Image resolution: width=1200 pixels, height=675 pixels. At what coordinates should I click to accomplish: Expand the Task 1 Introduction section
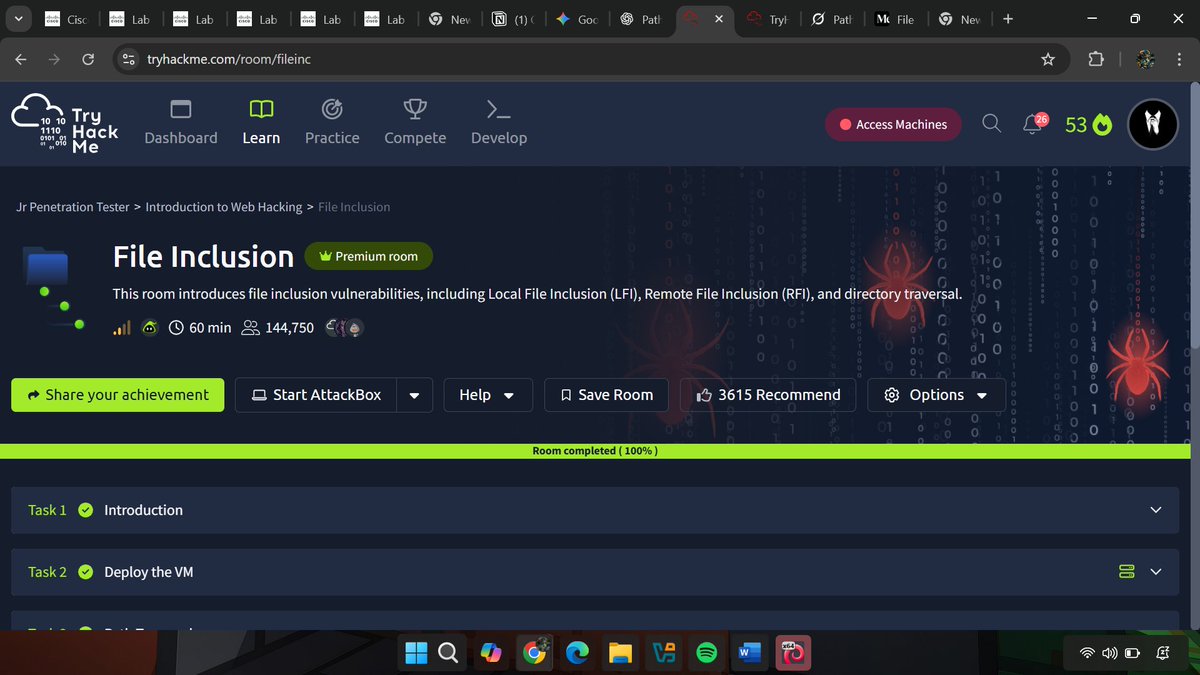(1155, 510)
